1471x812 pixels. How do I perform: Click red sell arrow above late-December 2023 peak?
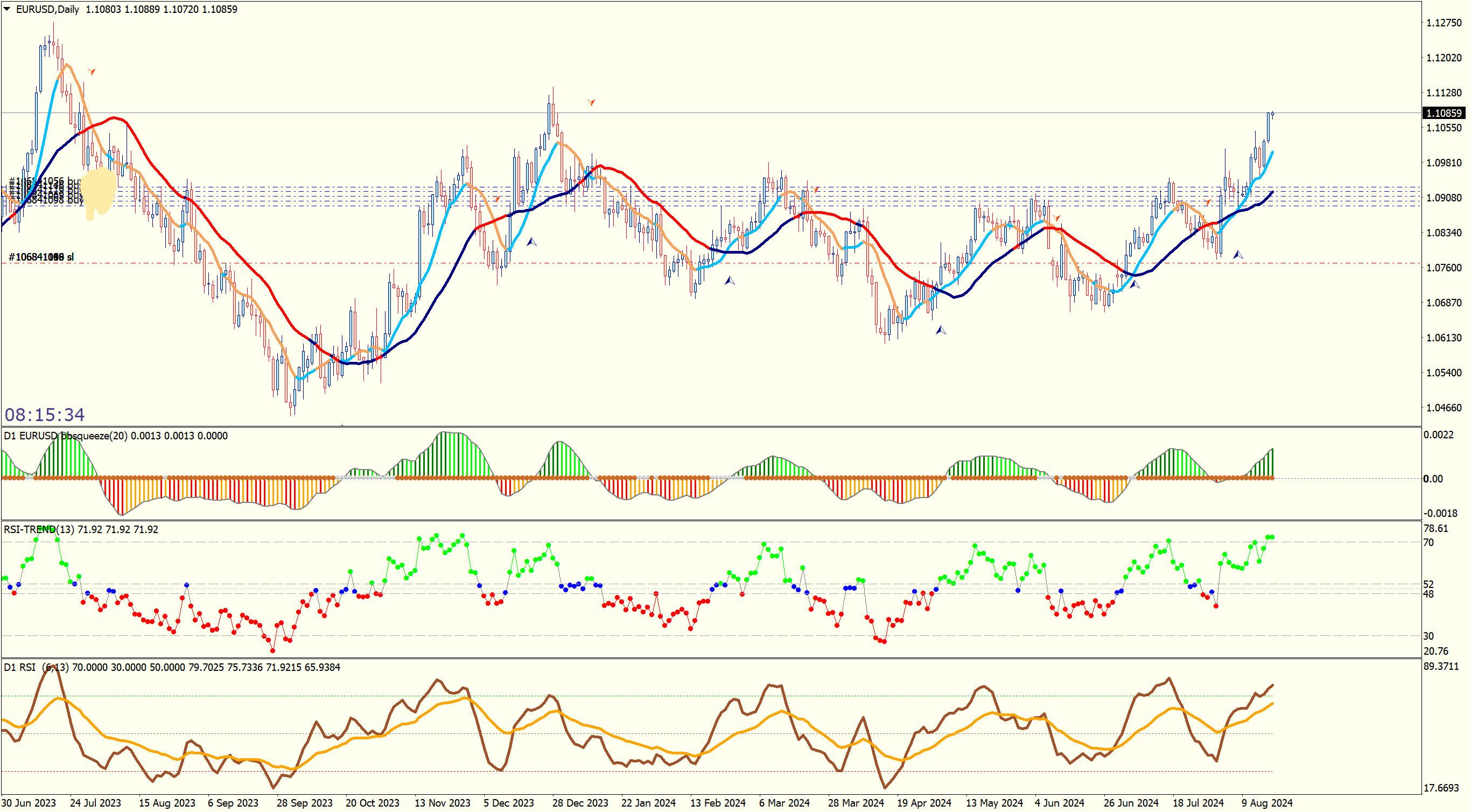click(x=591, y=102)
